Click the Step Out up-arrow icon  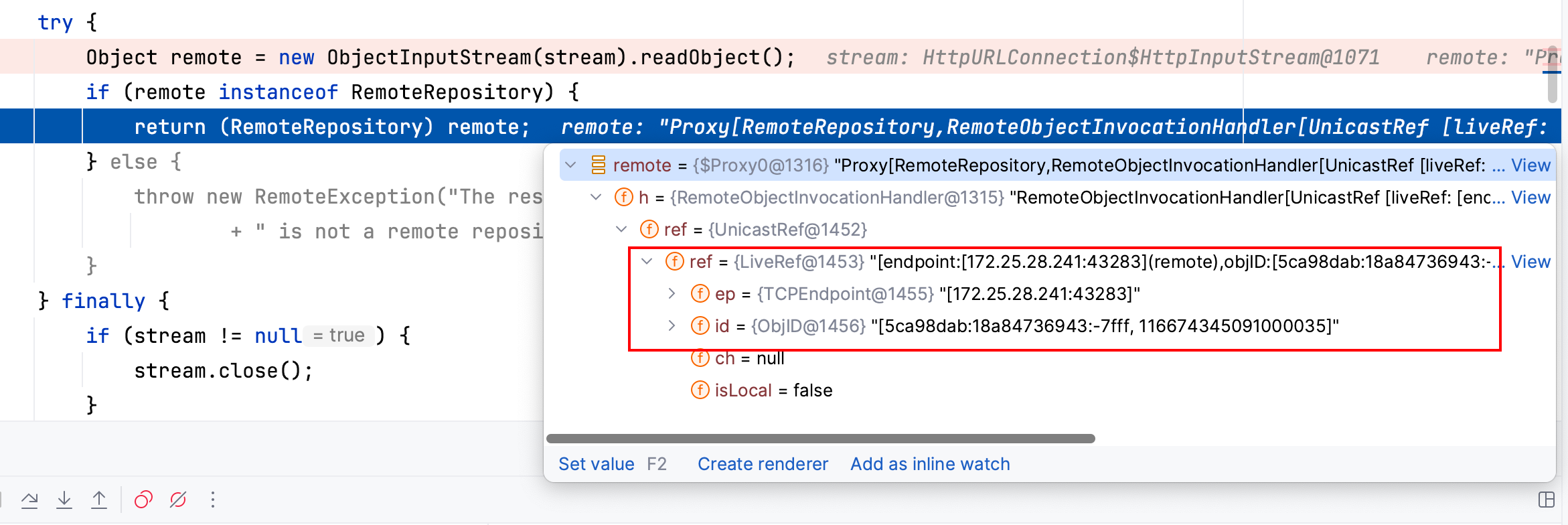pyautogui.click(x=99, y=500)
